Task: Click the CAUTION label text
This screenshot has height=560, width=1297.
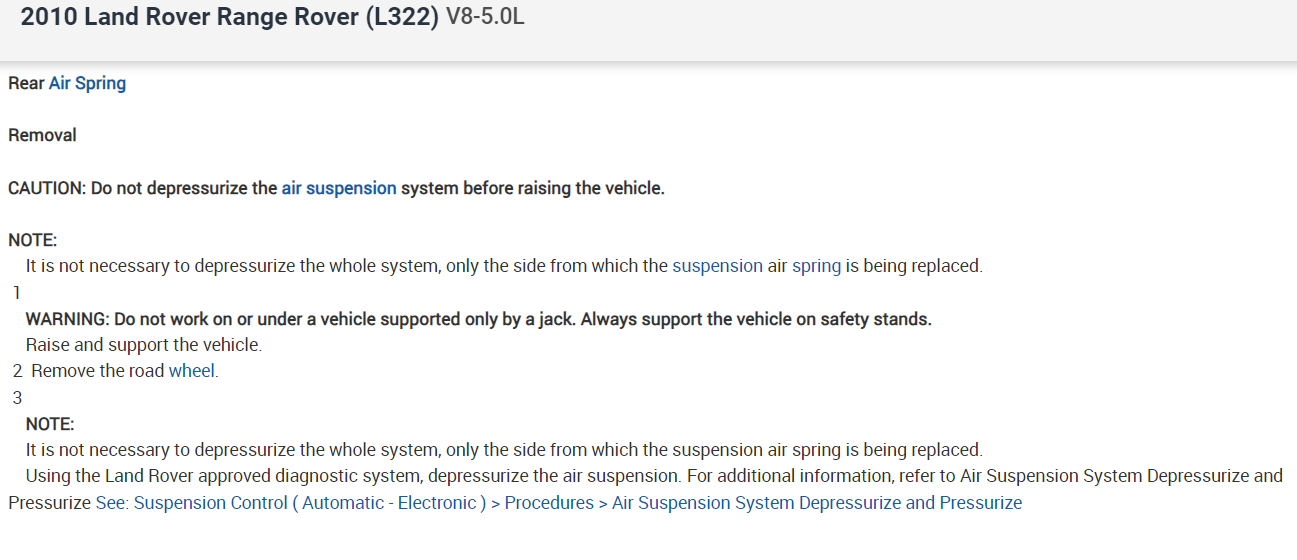Action: point(47,188)
